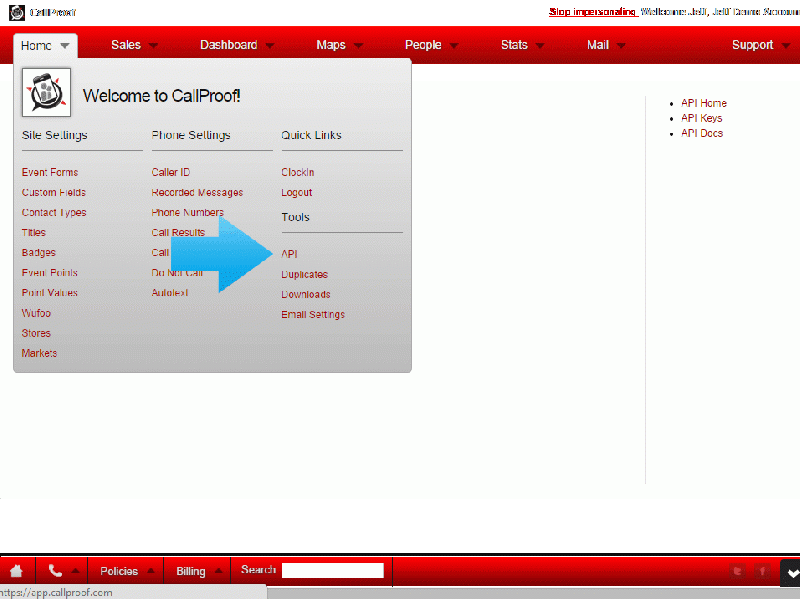
Task: Click the CallProof logo in the welcome panel
Action: [46, 93]
